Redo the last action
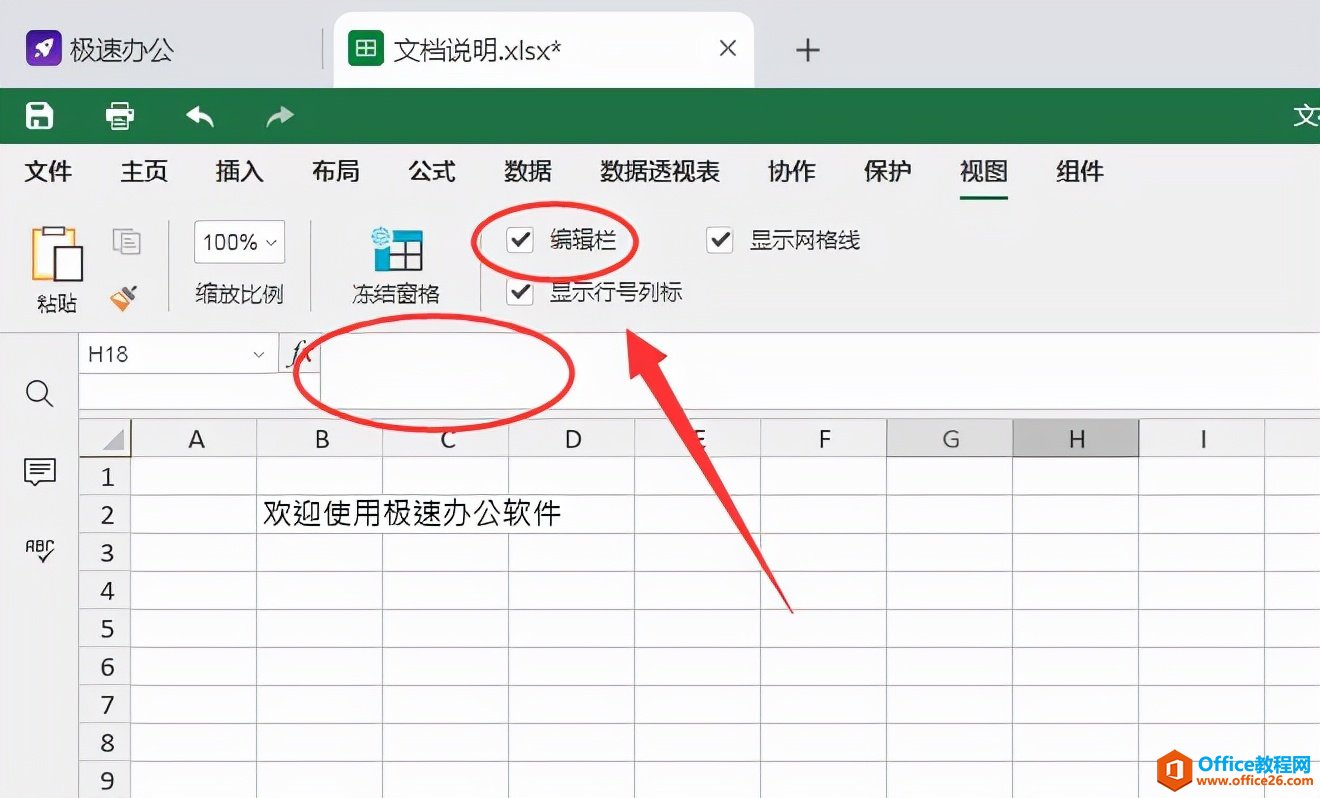Screen dimensions: 1320x798 pos(278,115)
